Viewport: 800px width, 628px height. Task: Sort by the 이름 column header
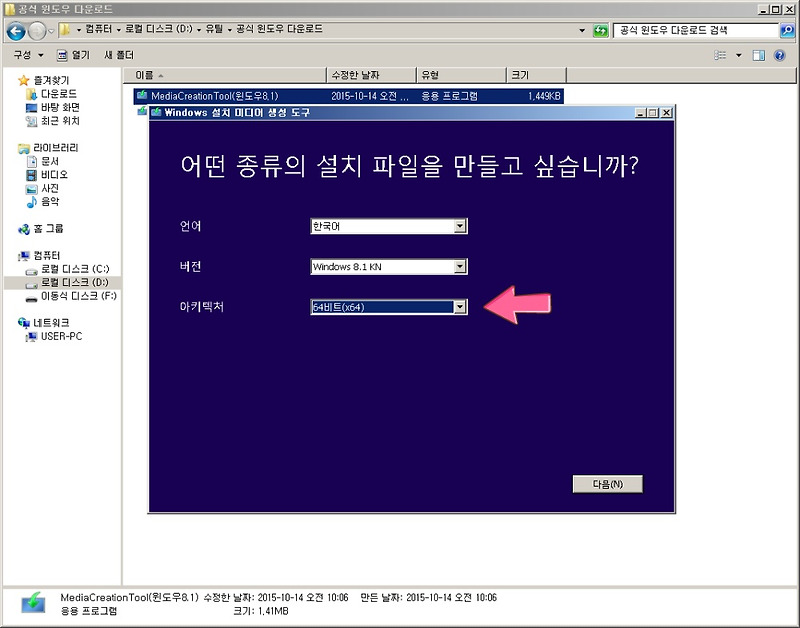coord(224,75)
